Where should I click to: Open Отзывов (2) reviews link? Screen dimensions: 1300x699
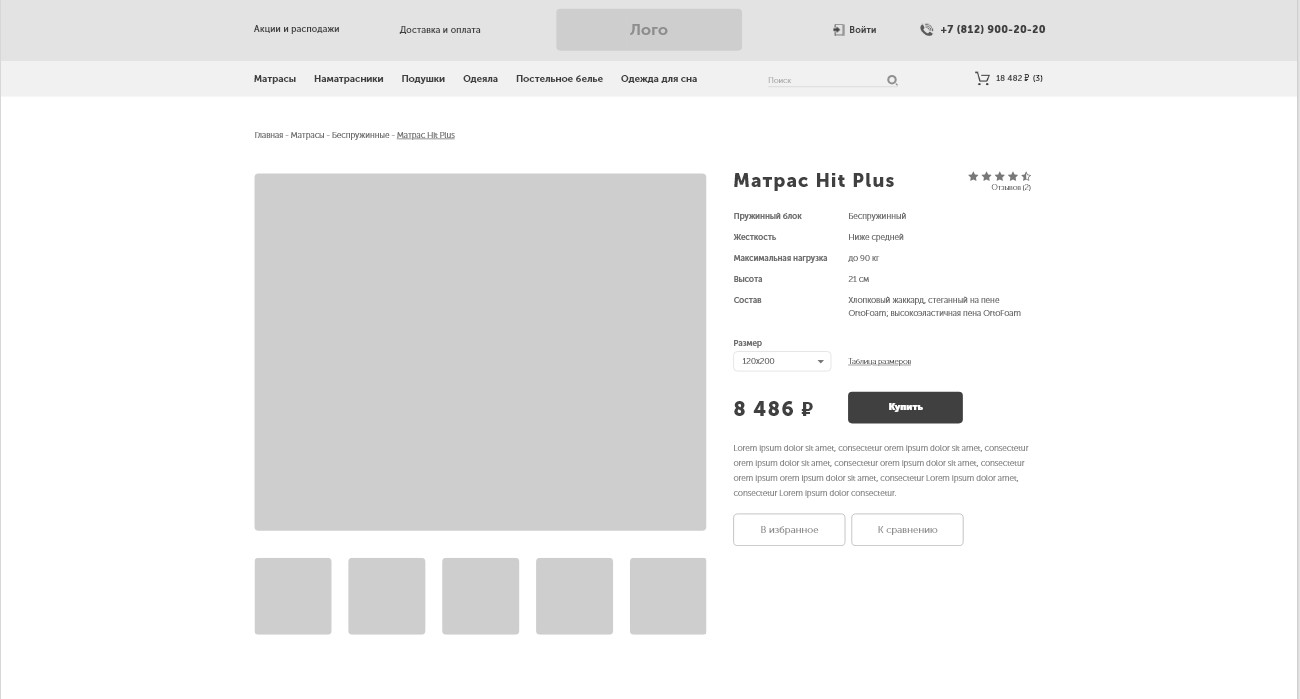(x=1011, y=187)
